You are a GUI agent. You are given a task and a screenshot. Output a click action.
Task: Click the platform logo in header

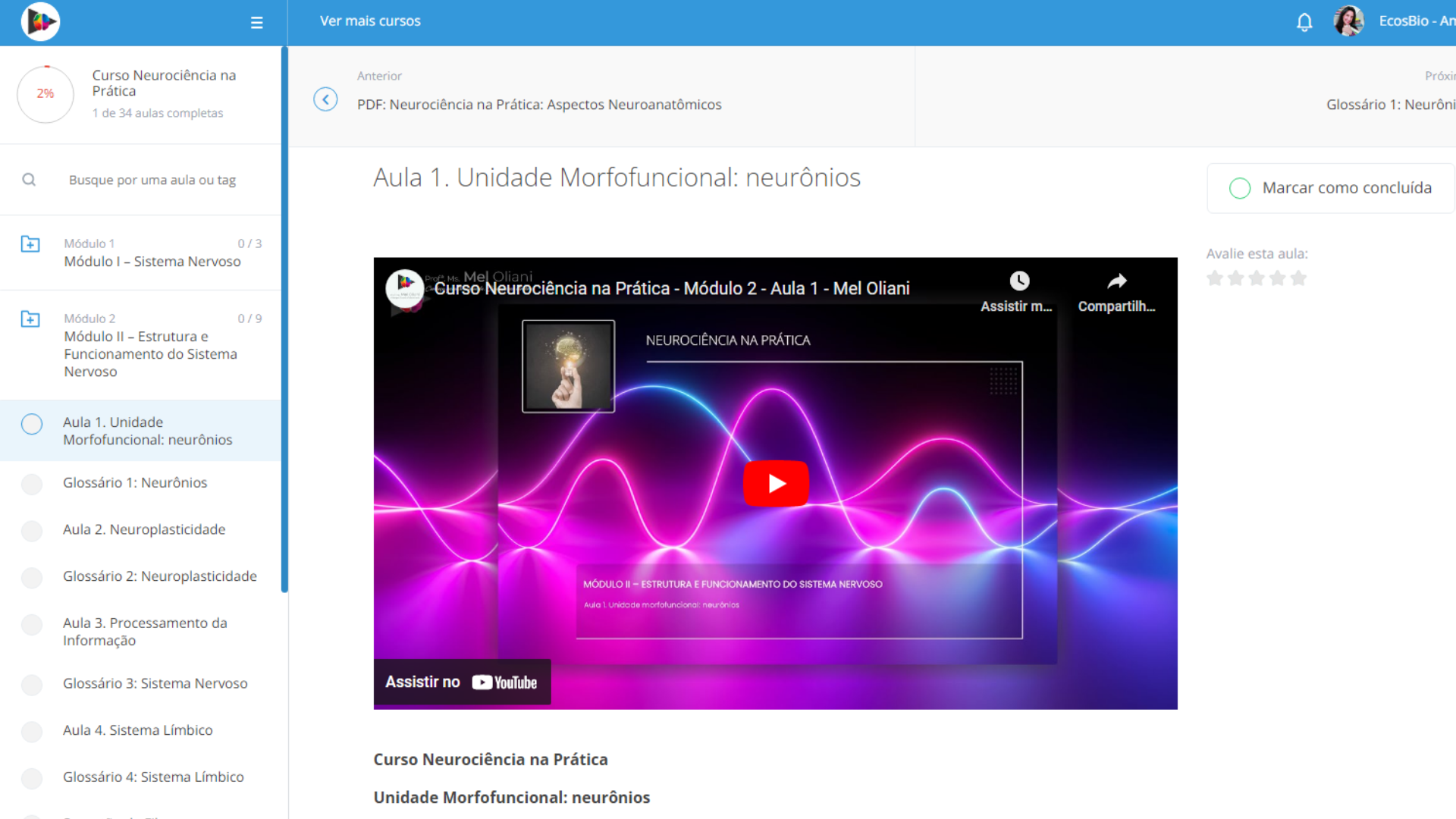40,21
